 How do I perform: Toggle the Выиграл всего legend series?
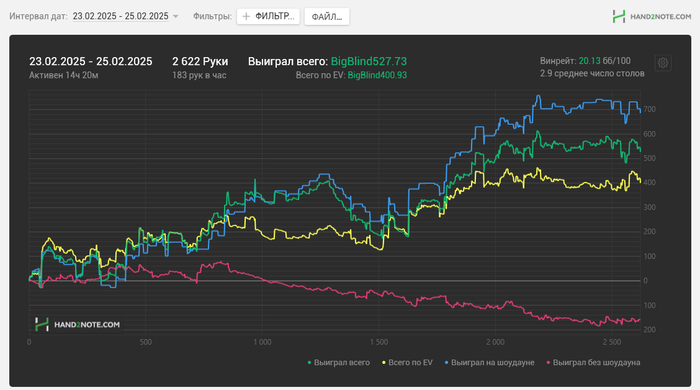338,362
